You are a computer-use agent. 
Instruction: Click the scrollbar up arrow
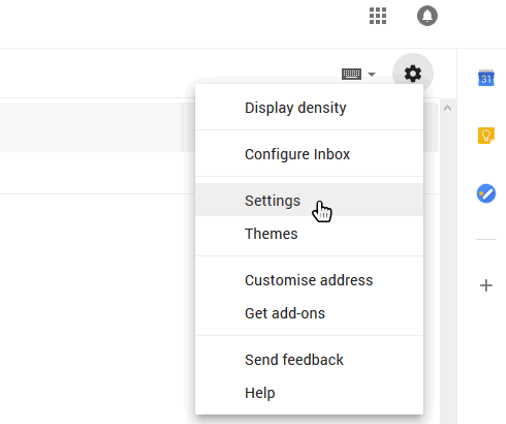pos(448,108)
